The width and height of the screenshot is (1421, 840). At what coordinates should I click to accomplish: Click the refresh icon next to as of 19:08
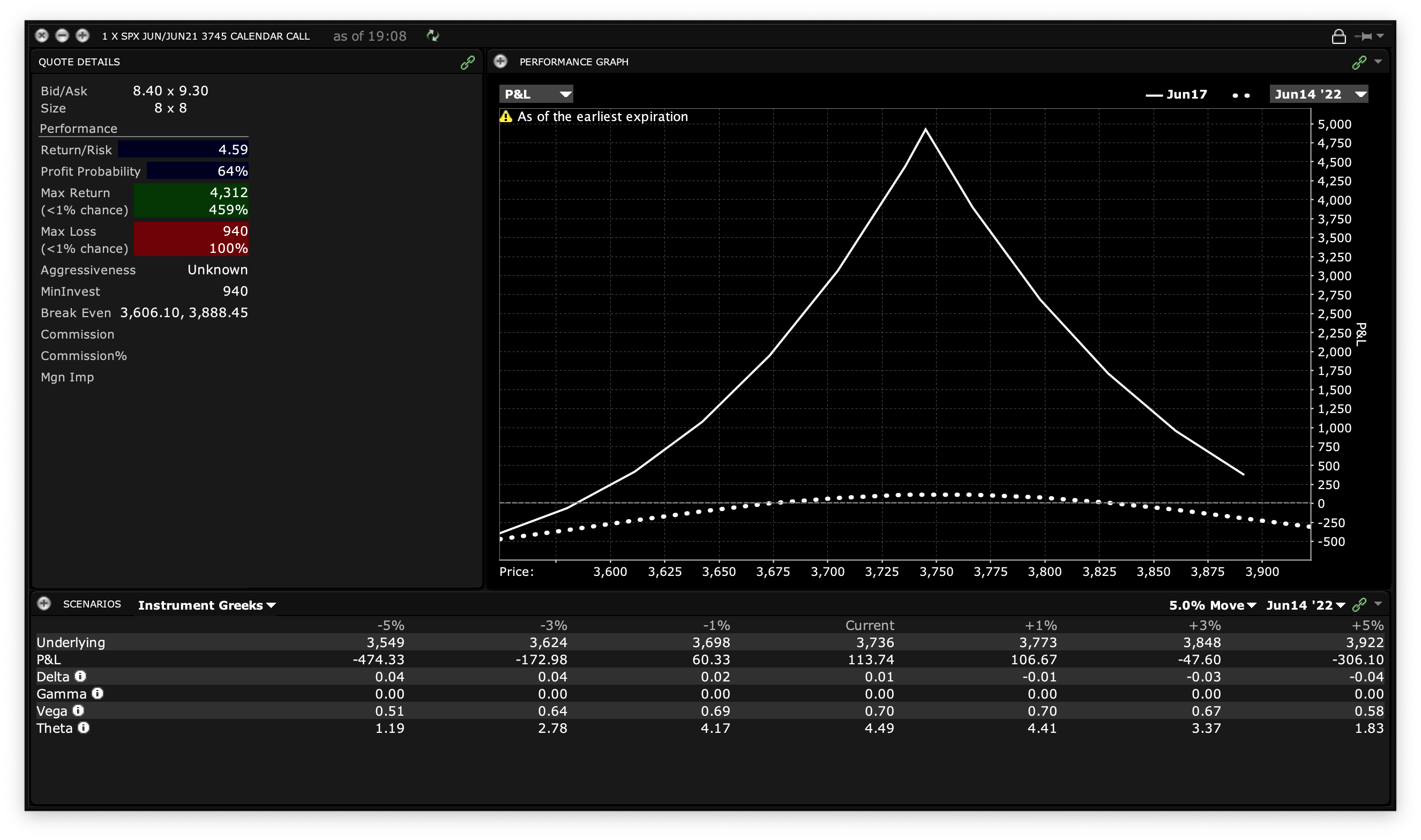click(x=432, y=36)
